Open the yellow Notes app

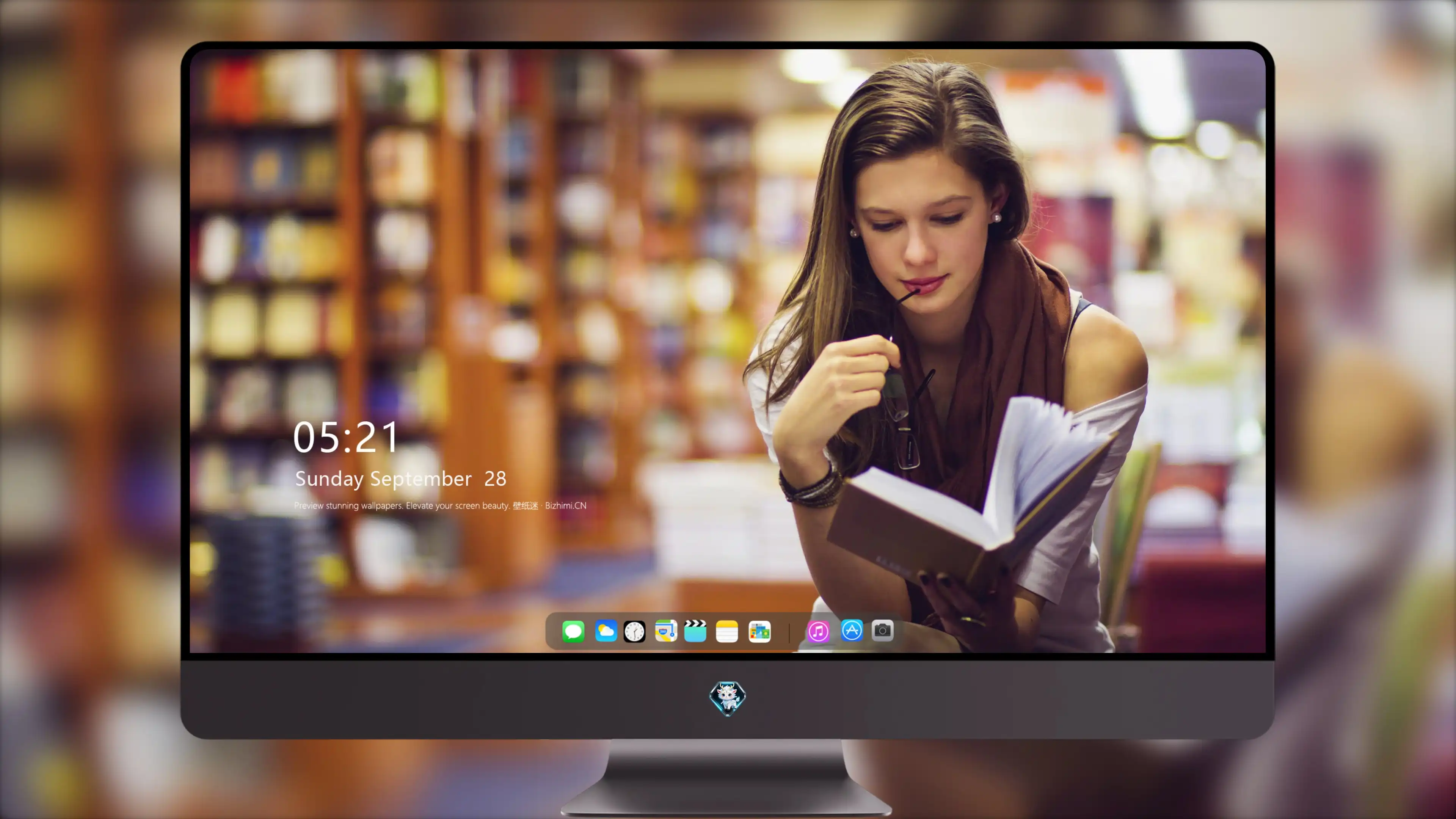click(x=727, y=631)
